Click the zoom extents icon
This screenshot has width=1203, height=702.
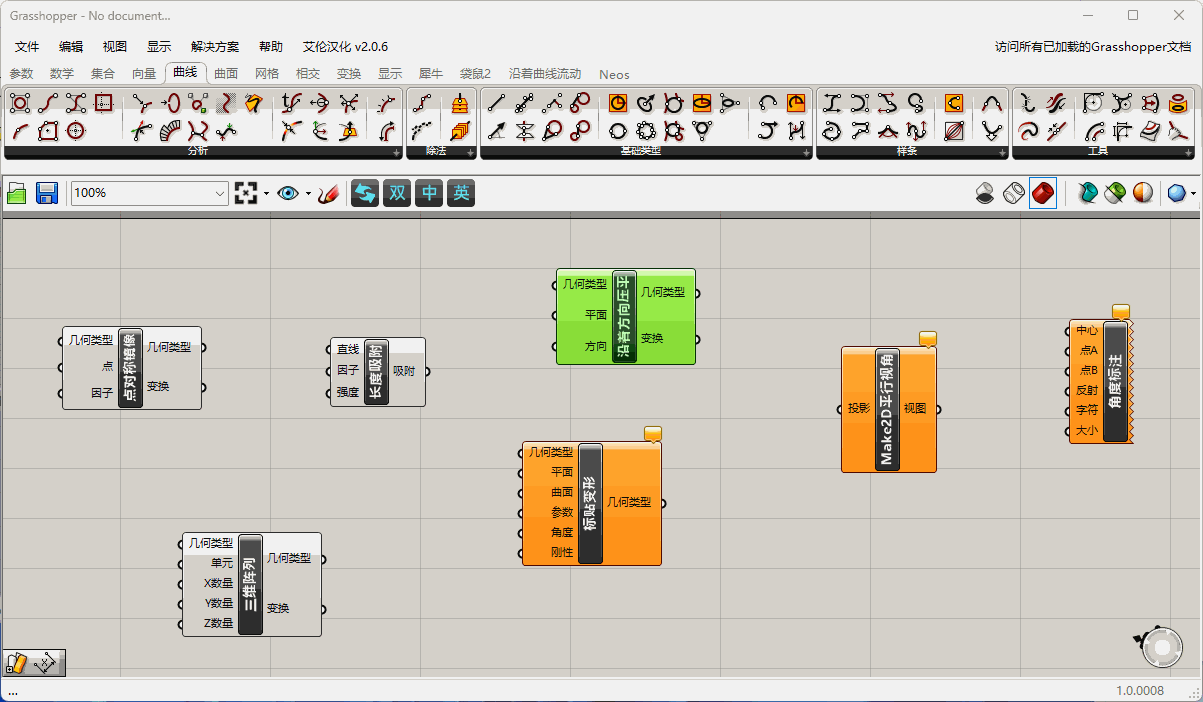[x=245, y=193]
